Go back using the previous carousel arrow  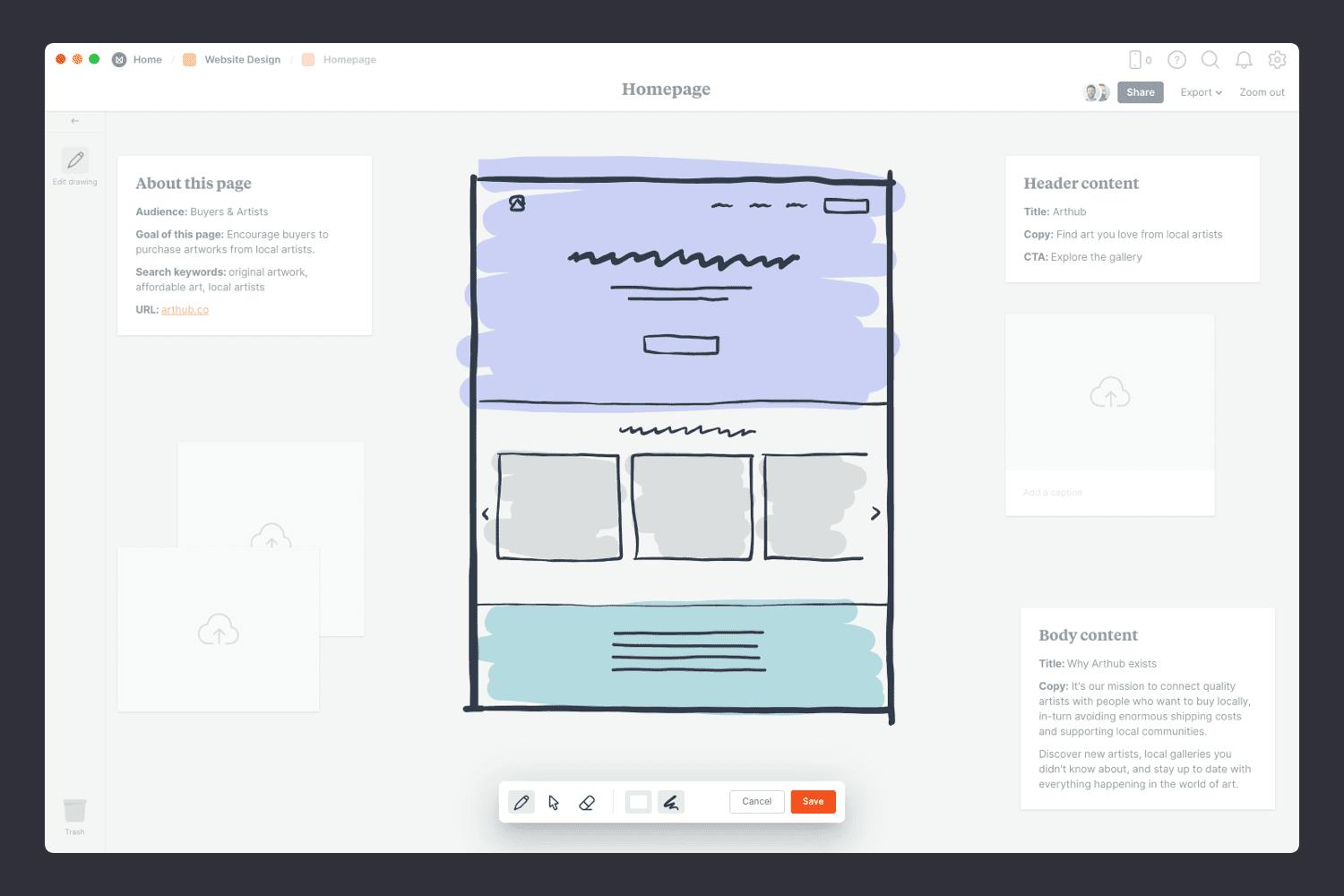click(x=485, y=513)
